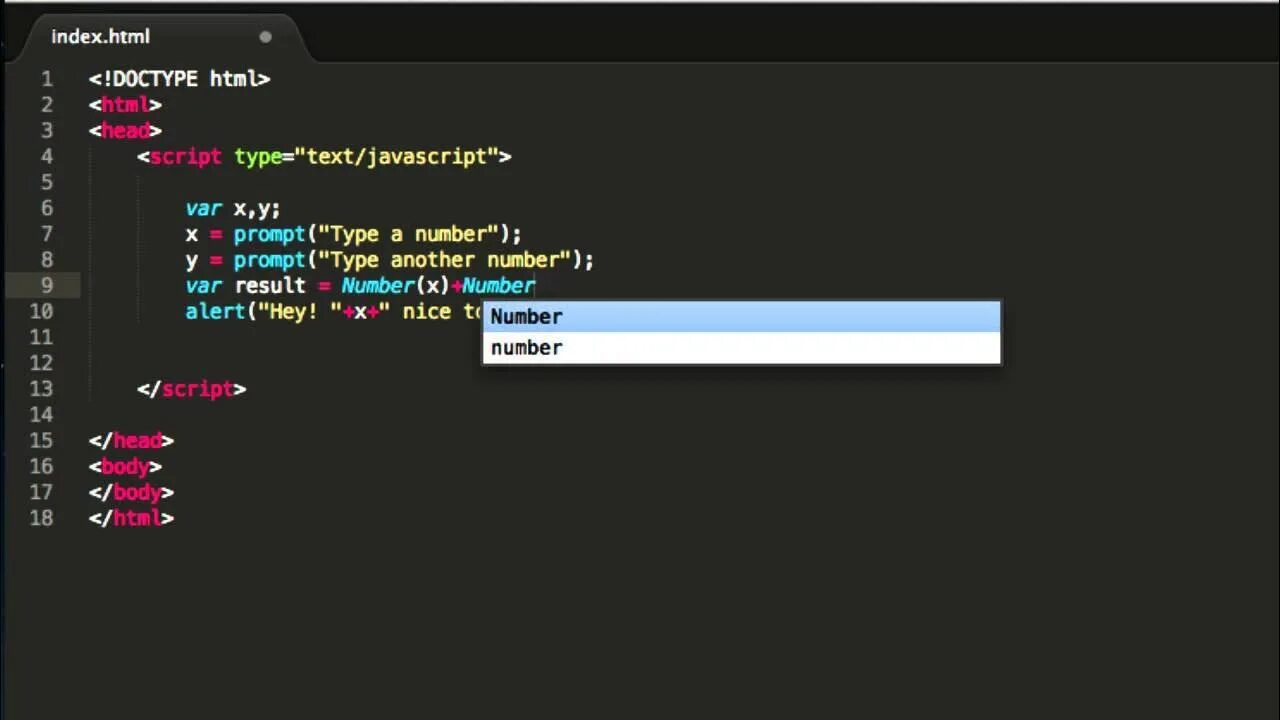The width and height of the screenshot is (1280, 720).
Task: Click the "prompt" call on line 8
Action: [x=269, y=260]
